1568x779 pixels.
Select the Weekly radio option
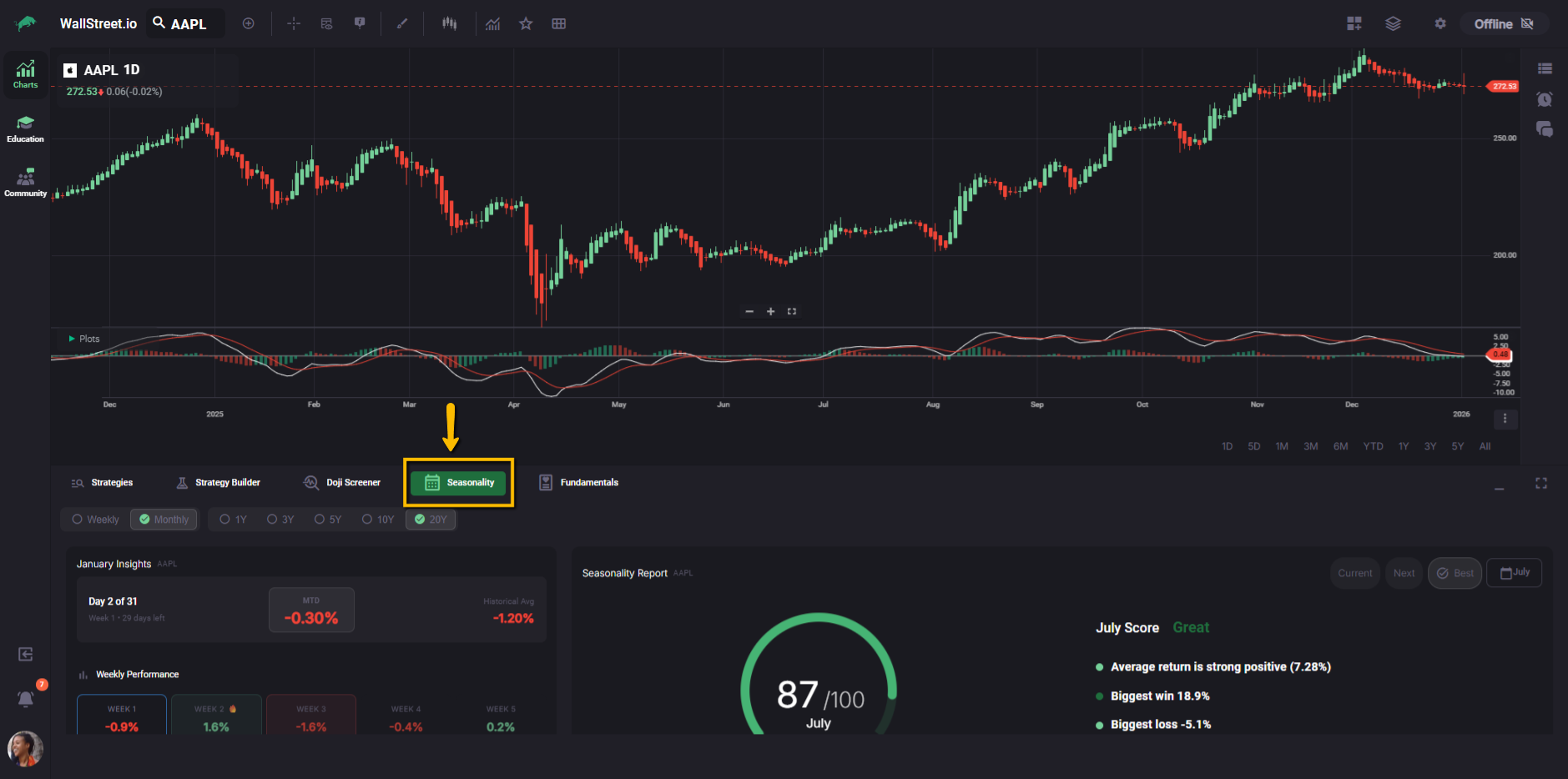click(x=96, y=520)
